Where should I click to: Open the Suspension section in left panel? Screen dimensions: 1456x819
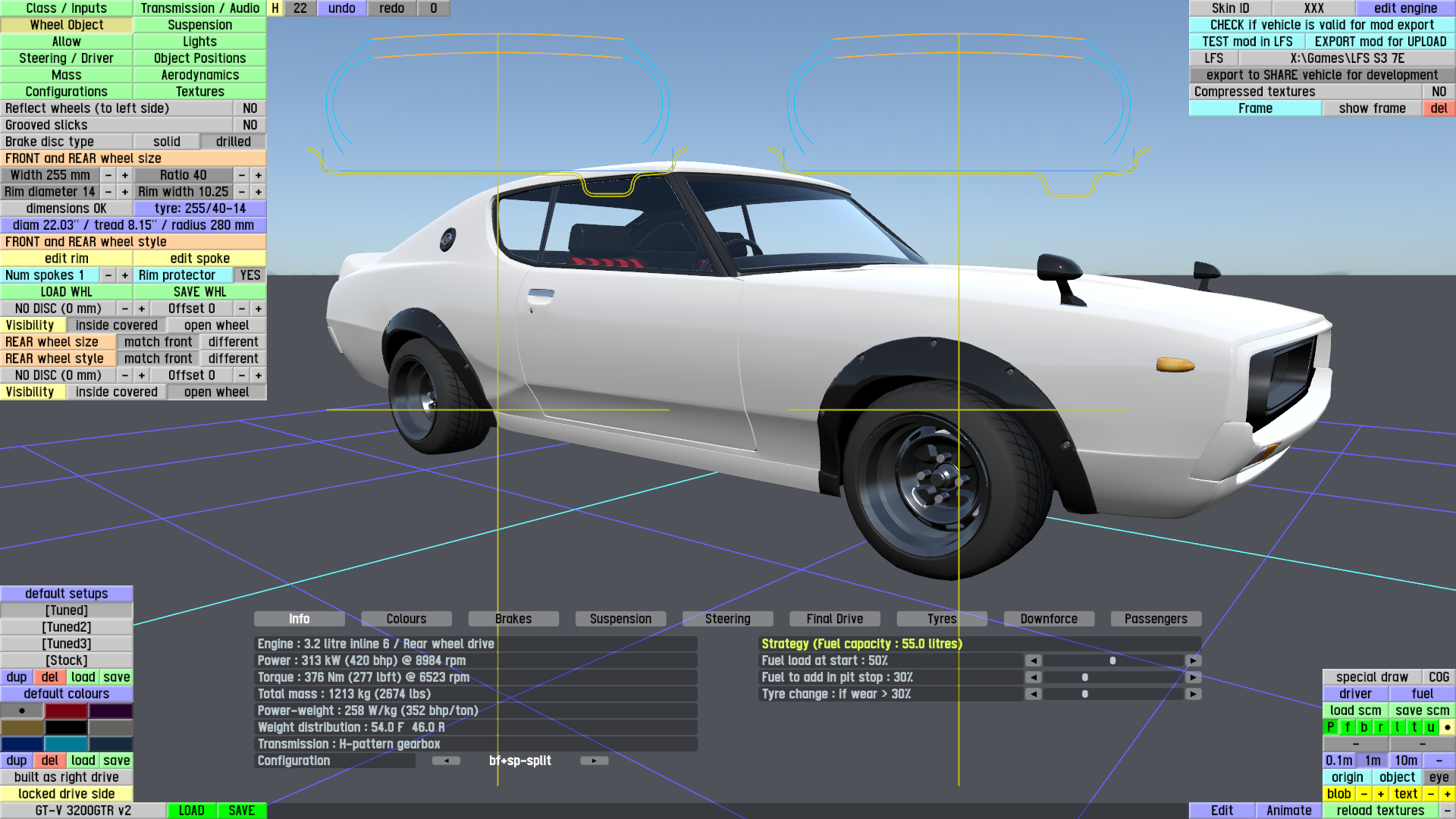pos(199,25)
